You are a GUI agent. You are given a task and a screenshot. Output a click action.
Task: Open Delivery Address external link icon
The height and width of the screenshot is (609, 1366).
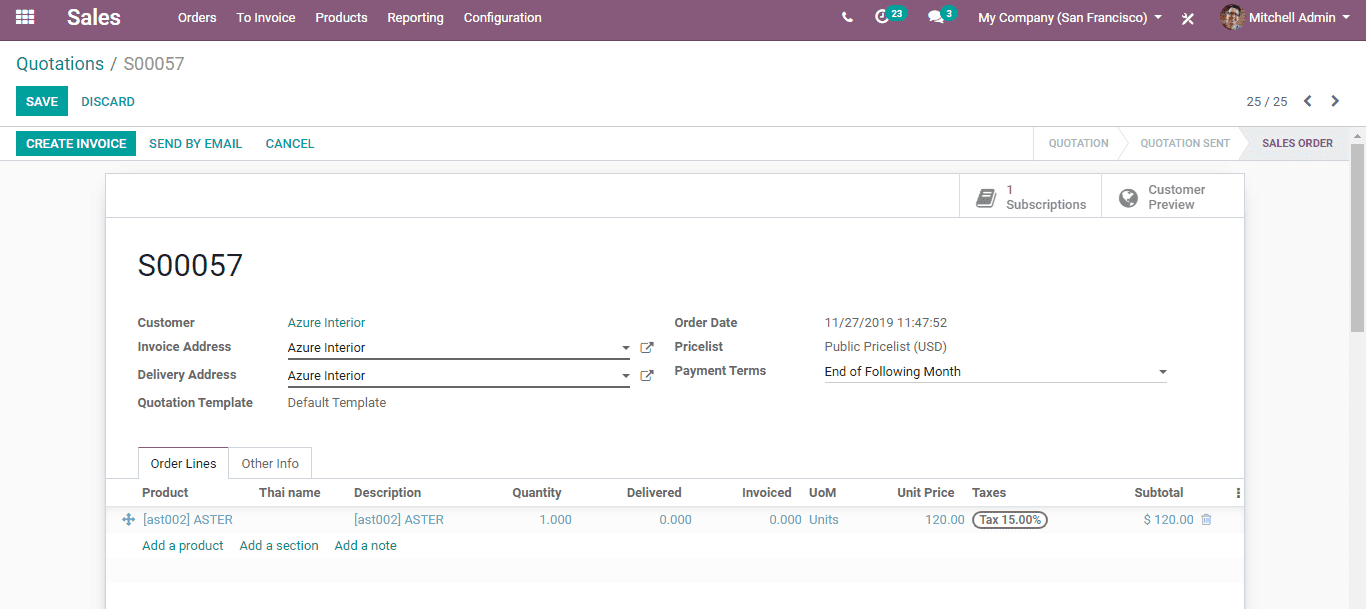click(x=647, y=376)
